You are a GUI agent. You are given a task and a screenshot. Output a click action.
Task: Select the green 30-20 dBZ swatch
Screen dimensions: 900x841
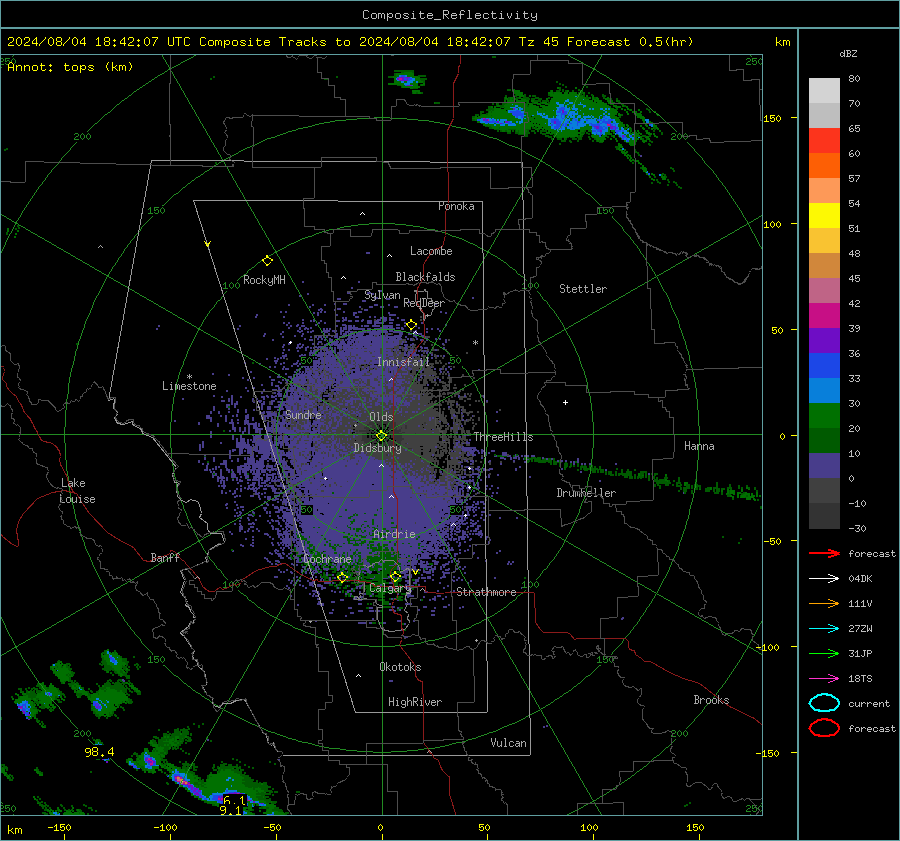824,415
